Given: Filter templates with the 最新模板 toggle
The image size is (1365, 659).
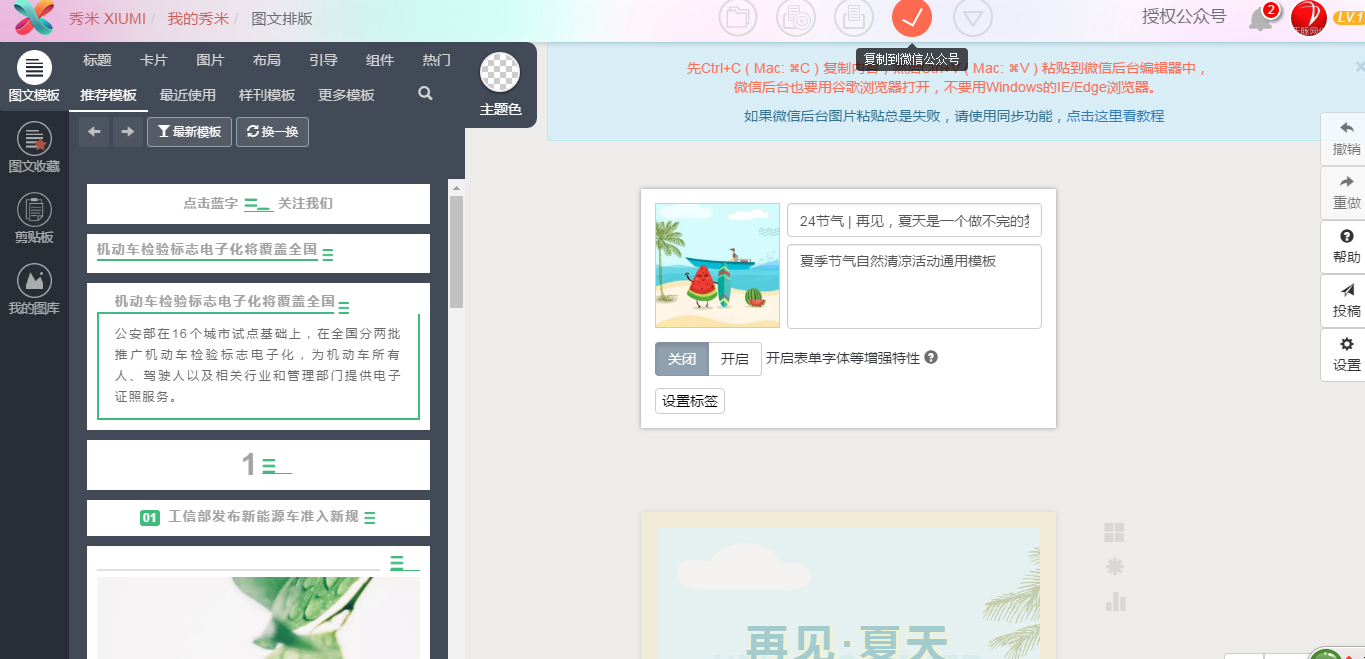Looking at the screenshot, I should [189, 131].
